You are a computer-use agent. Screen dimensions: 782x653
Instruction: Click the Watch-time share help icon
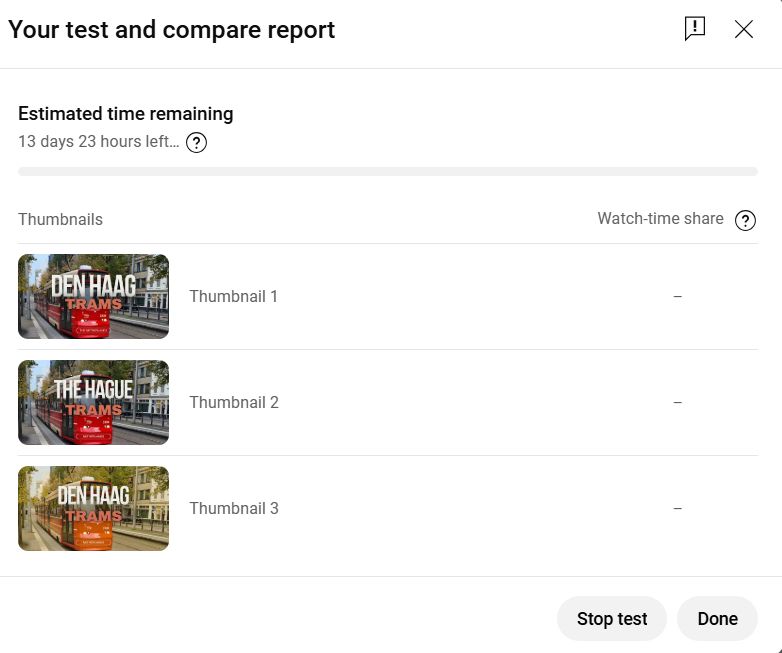tap(745, 220)
